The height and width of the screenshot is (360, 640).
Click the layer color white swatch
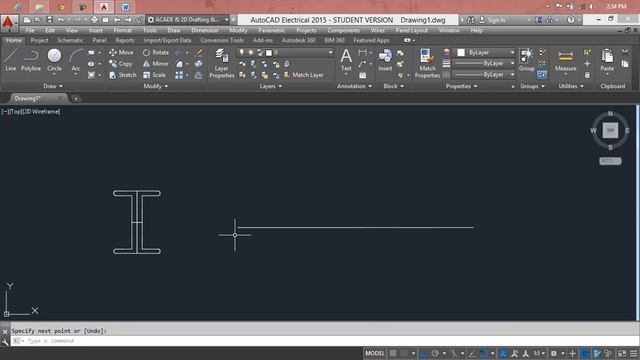tap(269, 53)
